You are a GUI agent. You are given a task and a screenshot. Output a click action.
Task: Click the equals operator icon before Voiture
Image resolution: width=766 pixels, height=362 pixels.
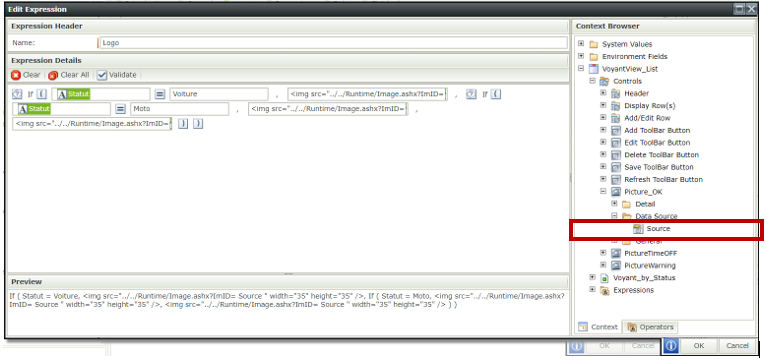[x=160, y=94]
